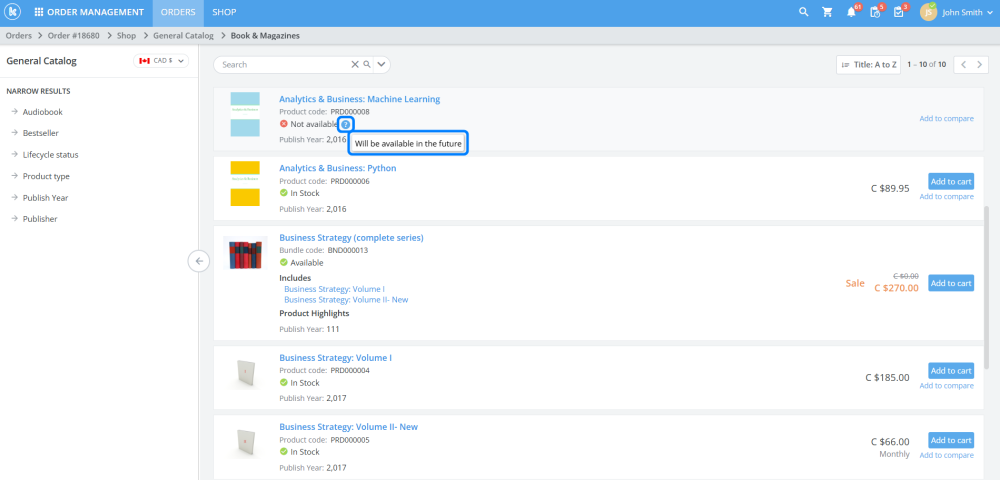Open the checked clipboard icon showing 3
The width and height of the screenshot is (1000, 480).
[x=900, y=13]
